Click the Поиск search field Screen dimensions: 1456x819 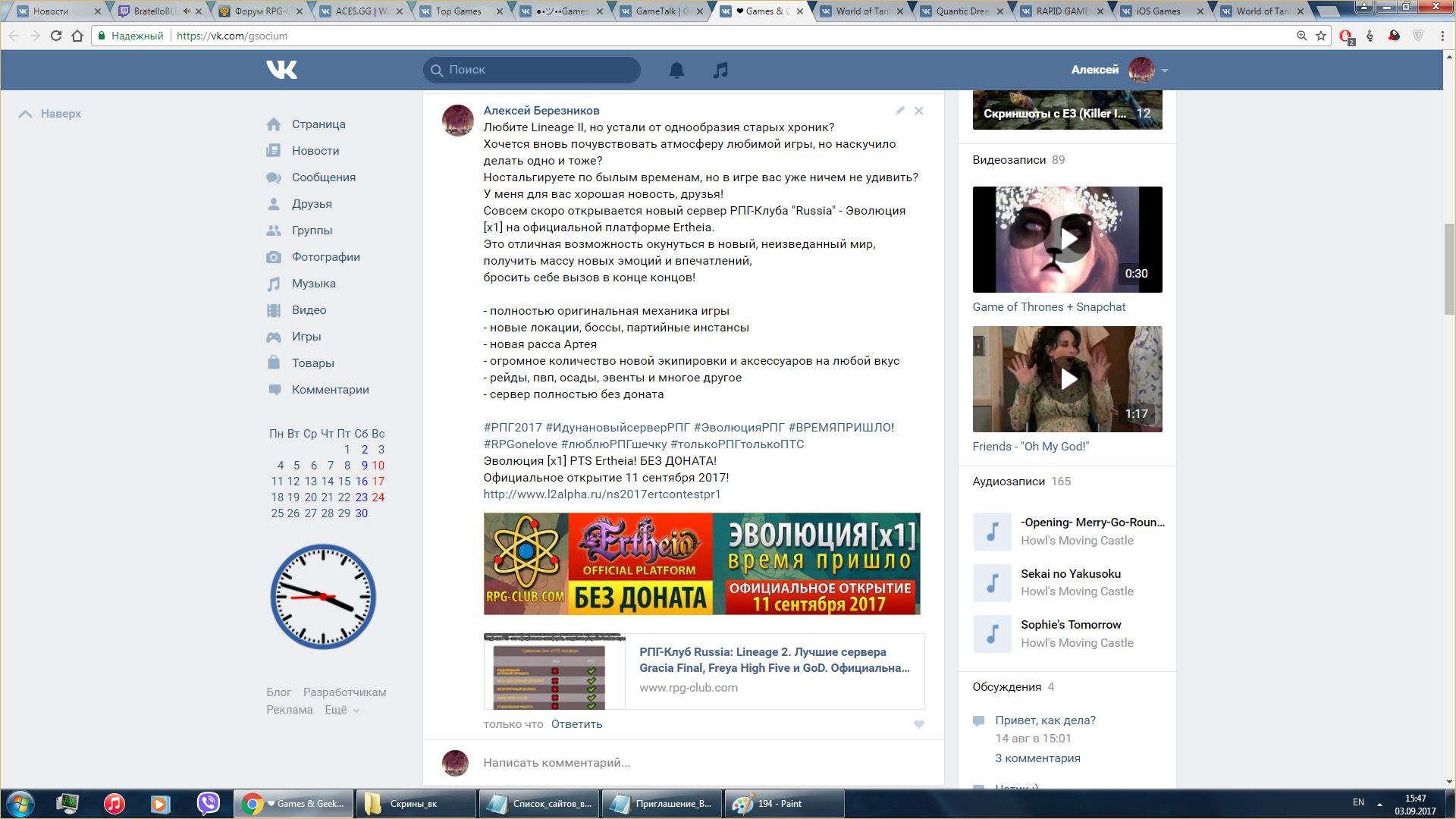[x=532, y=70]
